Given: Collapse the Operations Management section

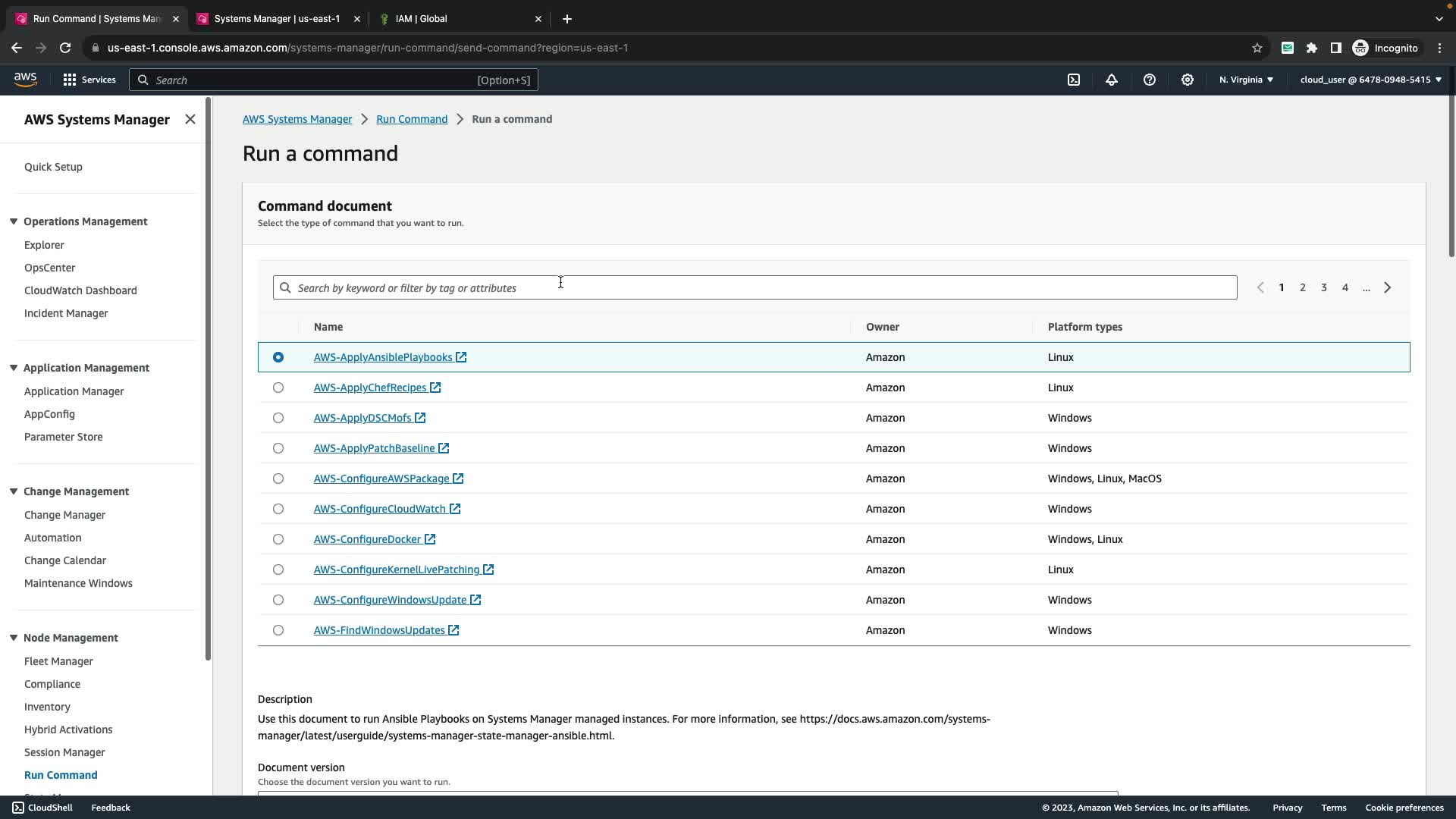Looking at the screenshot, I should tap(14, 221).
